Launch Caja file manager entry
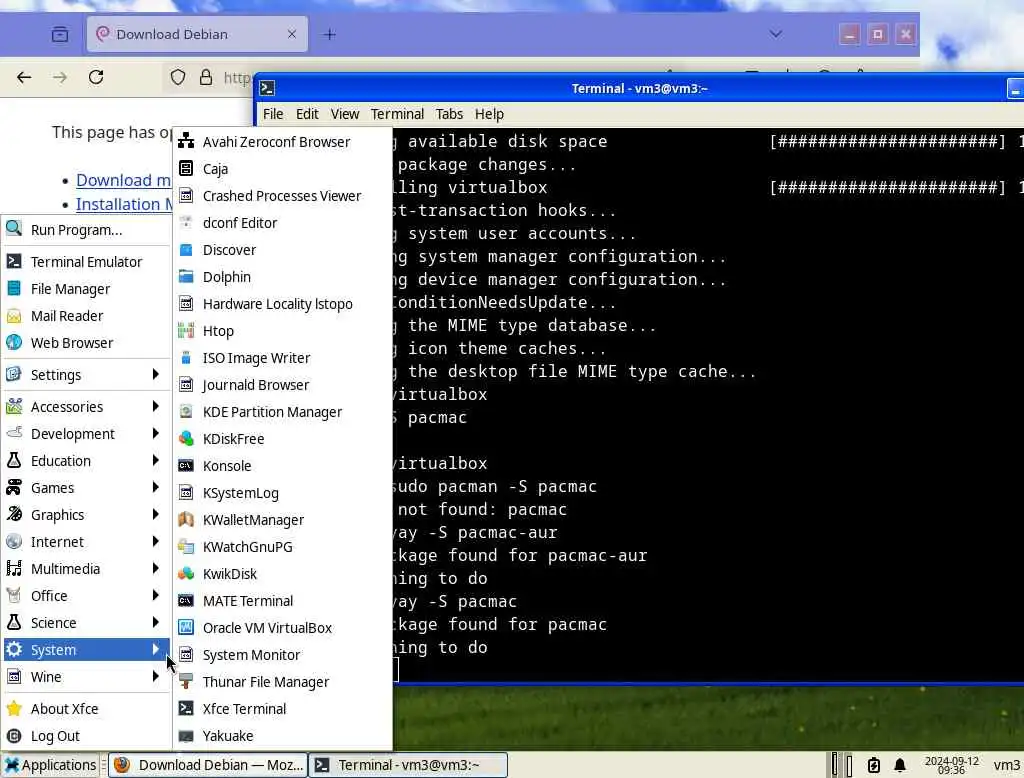Image resolution: width=1024 pixels, height=778 pixels. (282, 169)
